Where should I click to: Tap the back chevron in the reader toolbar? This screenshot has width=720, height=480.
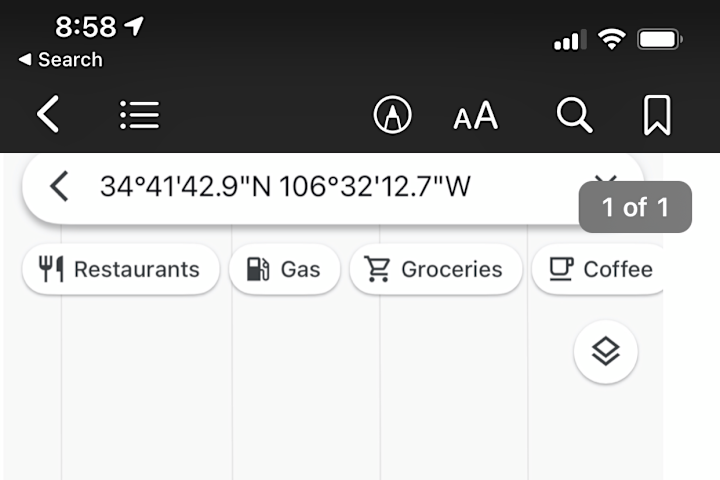[48, 114]
